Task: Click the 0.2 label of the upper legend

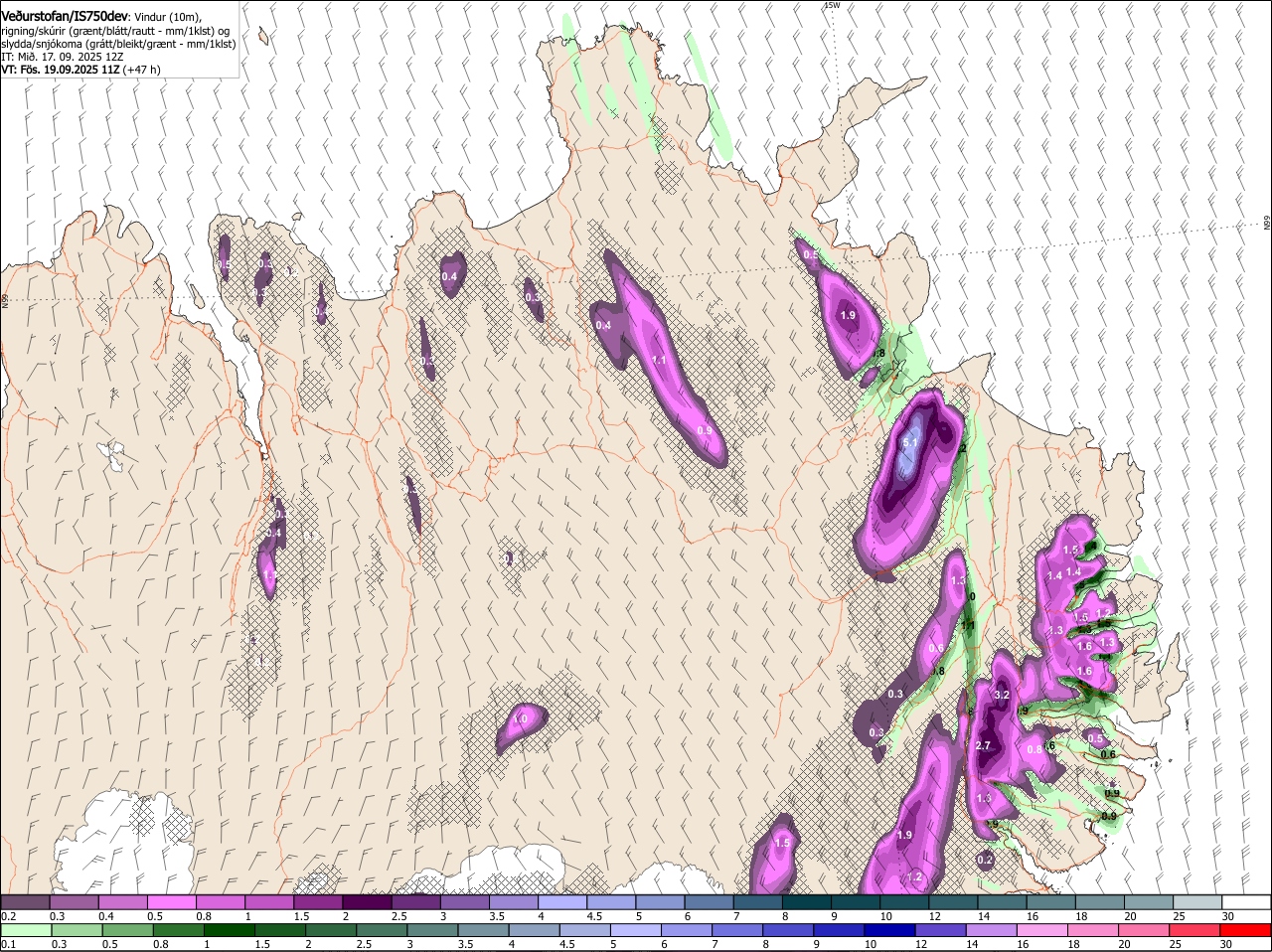Action: (8, 915)
